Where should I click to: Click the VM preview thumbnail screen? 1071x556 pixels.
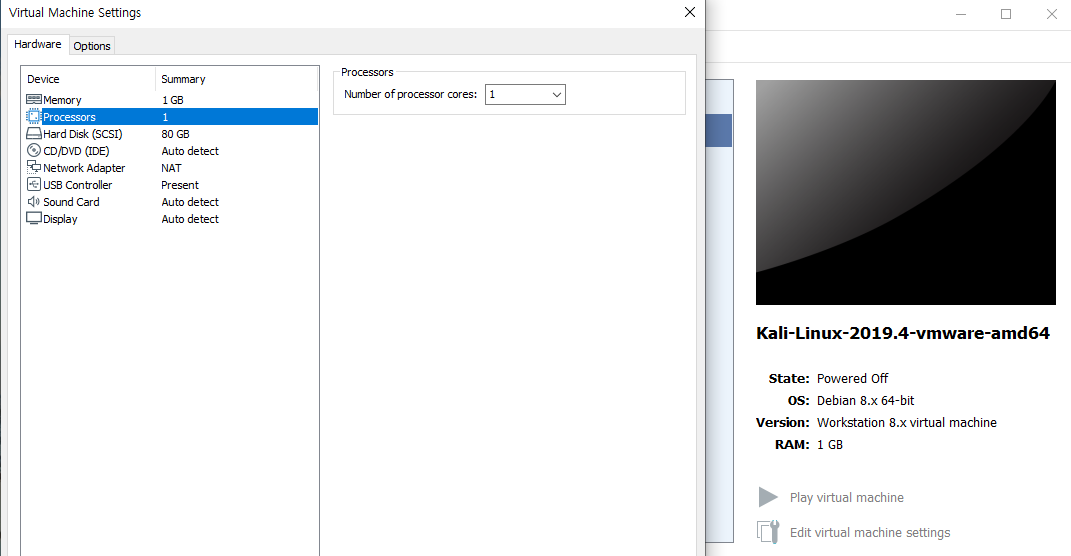[x=906, y=193]
